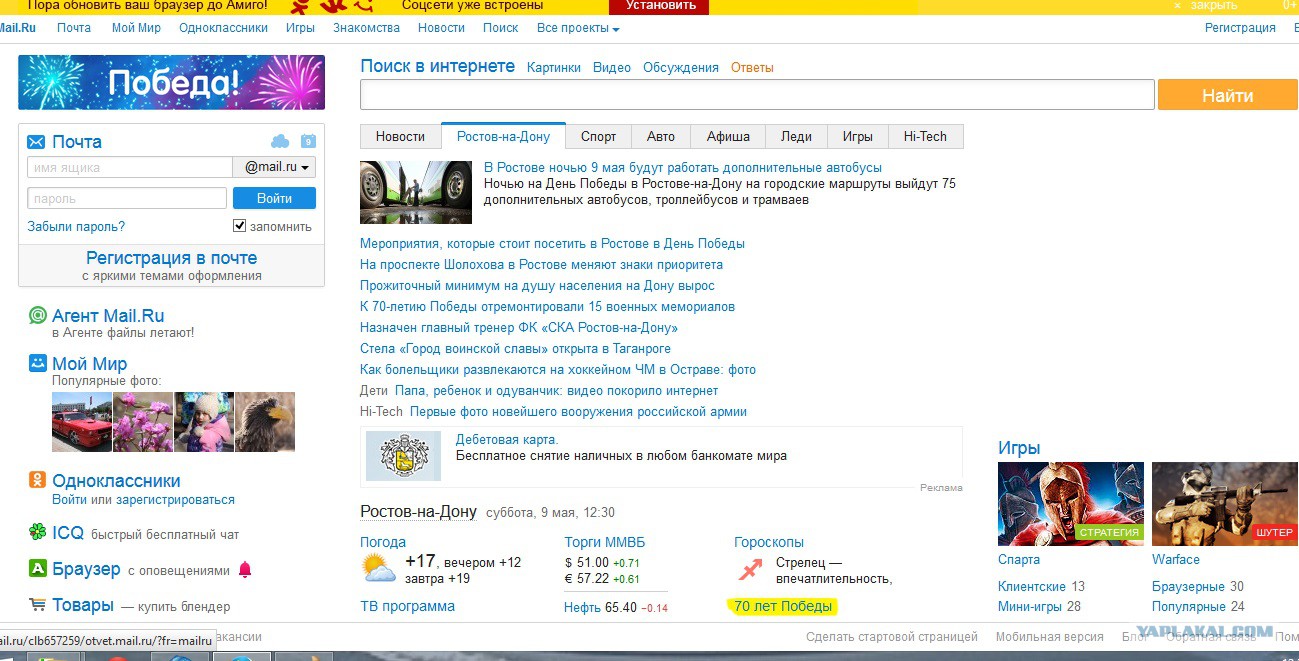1299x661 pixels.
Task: Click the Мой Мир top navigation link
Action: (136, 28)
